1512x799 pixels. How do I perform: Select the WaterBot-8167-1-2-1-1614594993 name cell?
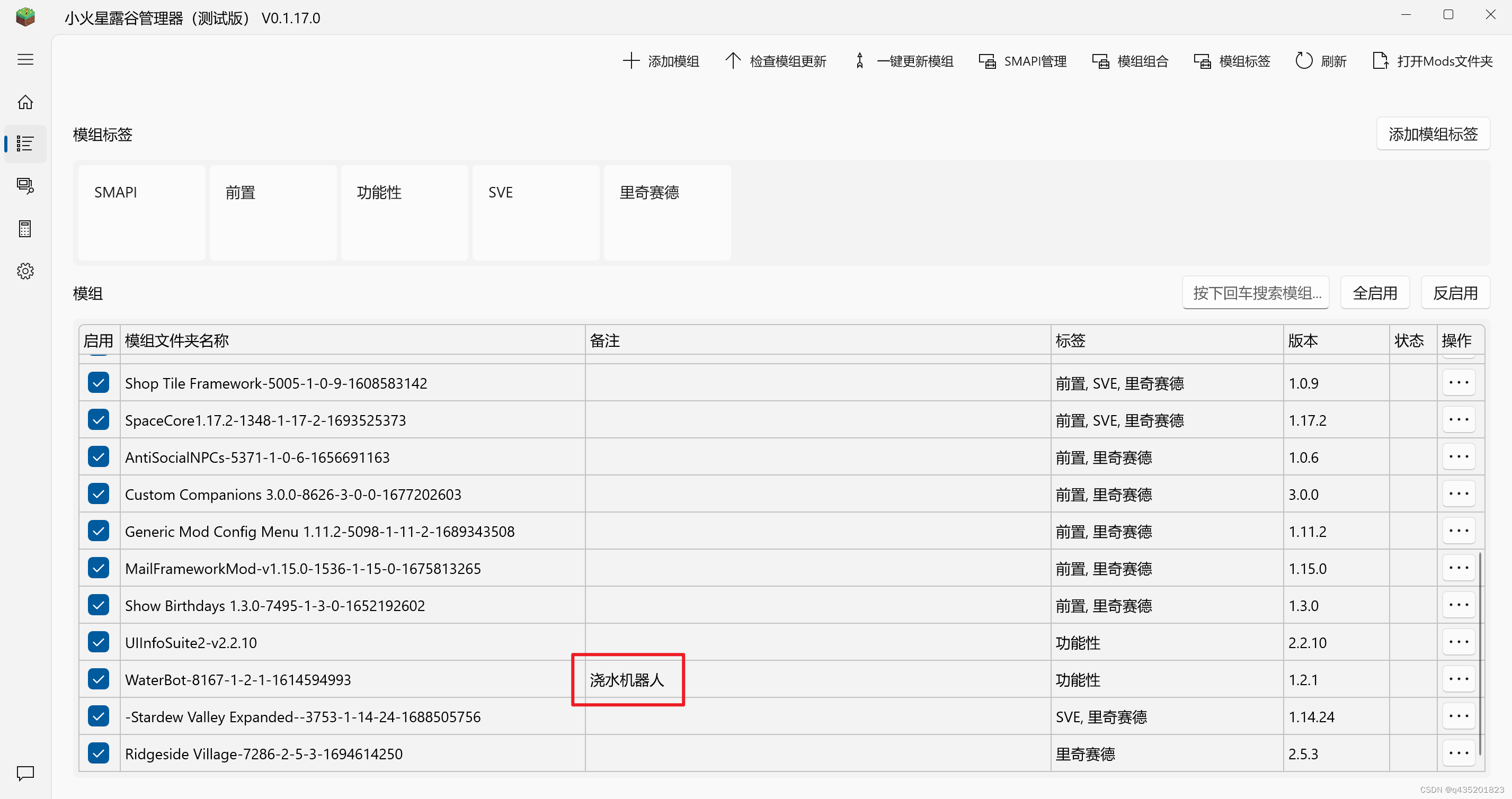point(353,679)
